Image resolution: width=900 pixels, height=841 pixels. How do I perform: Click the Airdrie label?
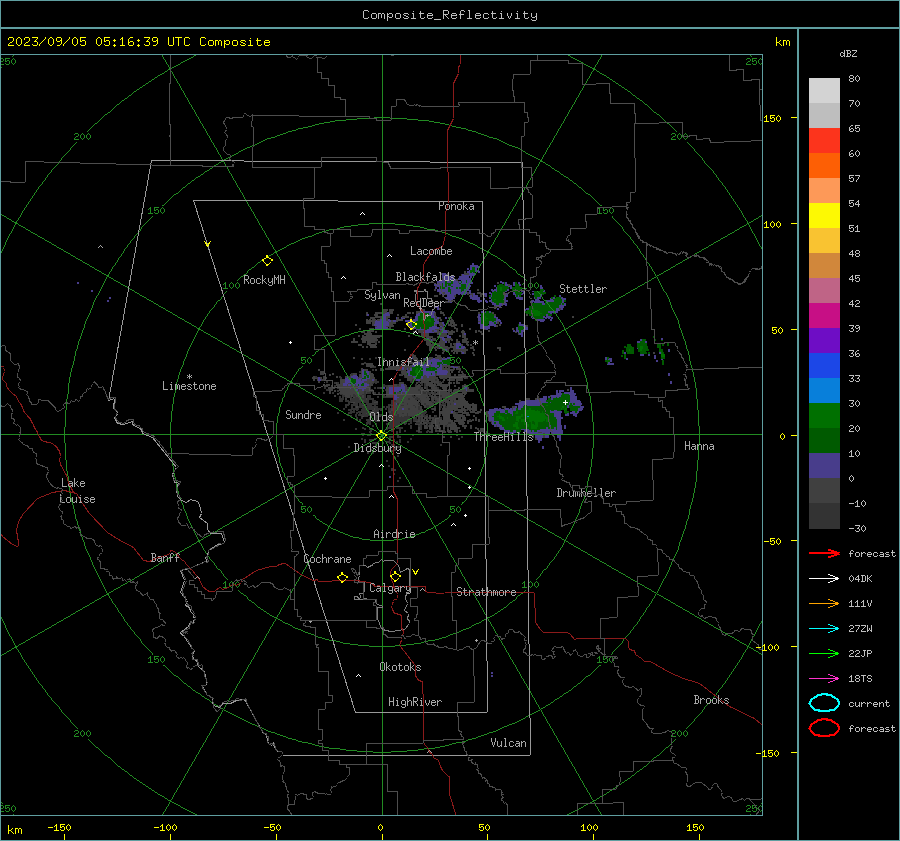coord(394,534)
